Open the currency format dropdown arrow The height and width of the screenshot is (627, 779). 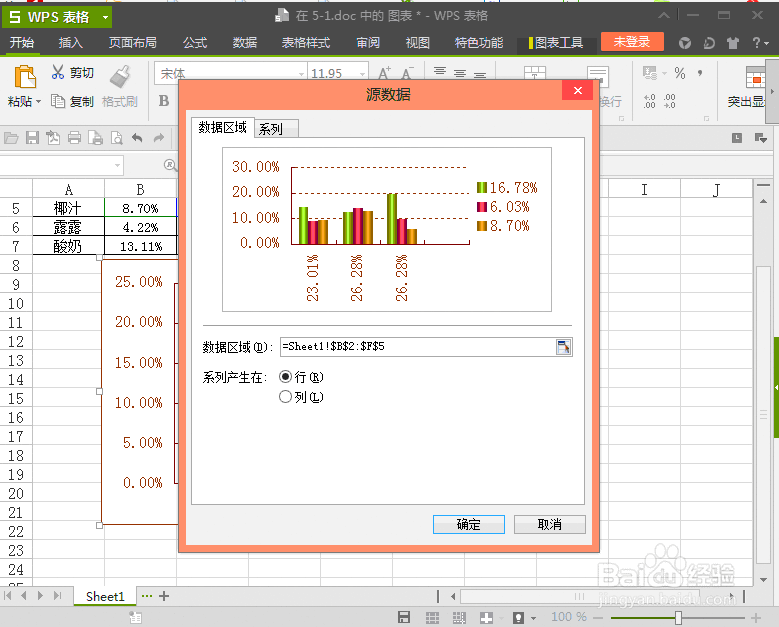point(664,74)
